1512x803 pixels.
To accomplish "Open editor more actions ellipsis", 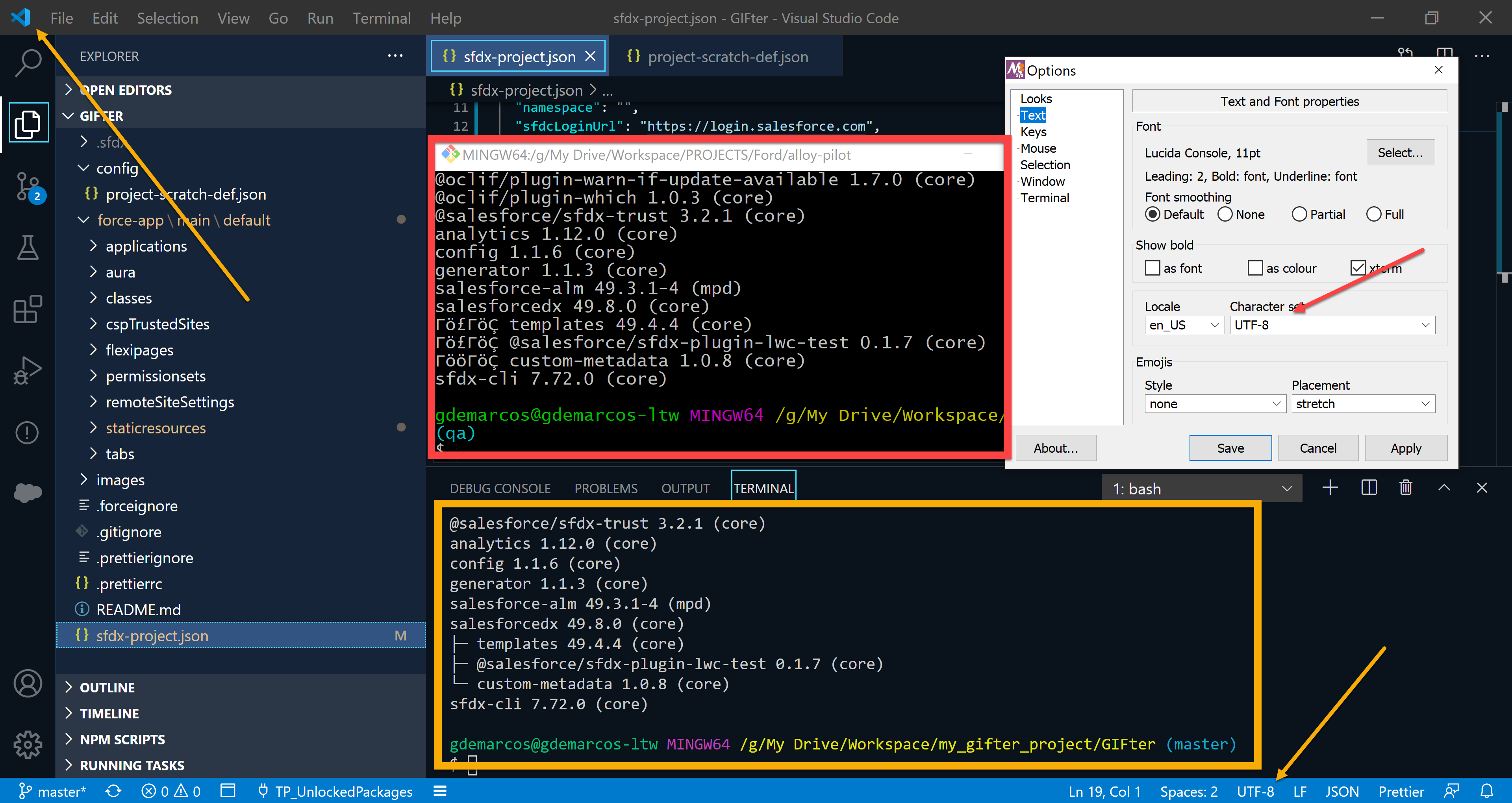I will (1481, 56).
